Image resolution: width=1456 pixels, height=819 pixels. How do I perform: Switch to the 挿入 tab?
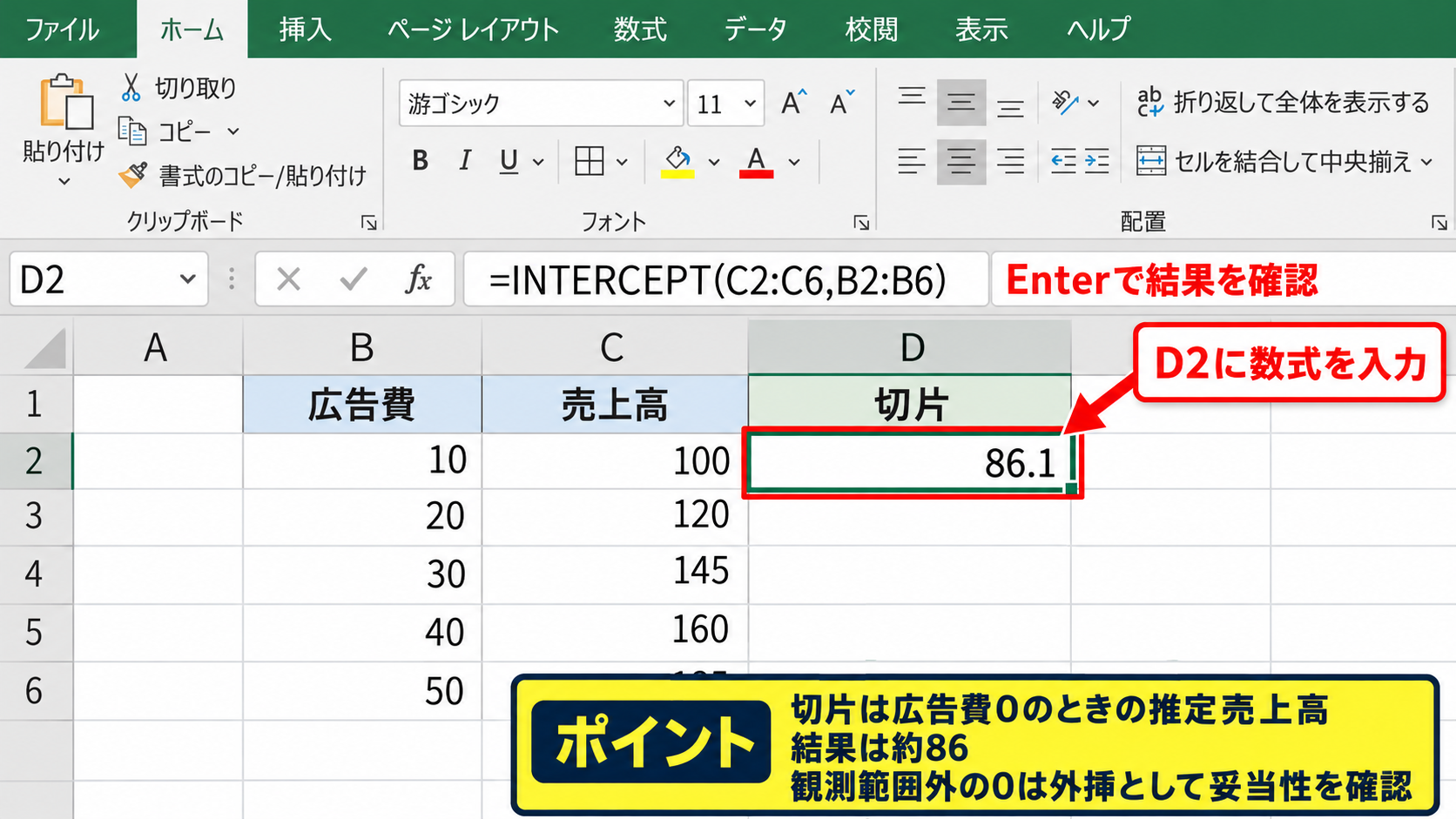[x=305, y=30]
